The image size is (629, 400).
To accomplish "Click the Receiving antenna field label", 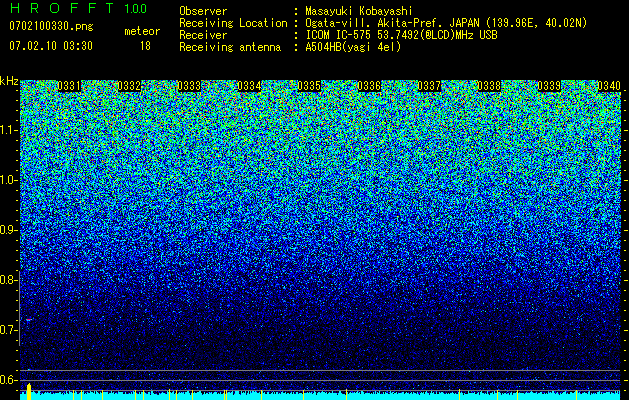I will point(230,47).
